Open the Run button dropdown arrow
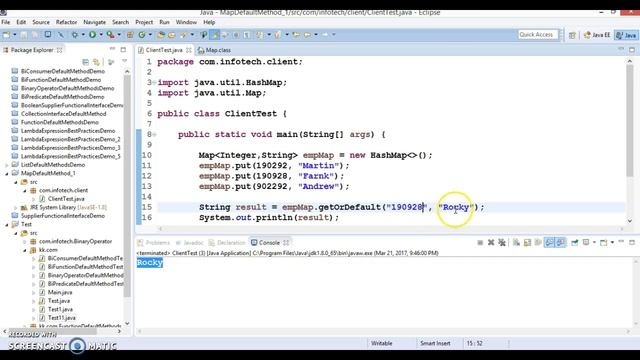Image resolution: width=640 pixels, height=360 pixels. pyautogui.click(x=101, y=35)
